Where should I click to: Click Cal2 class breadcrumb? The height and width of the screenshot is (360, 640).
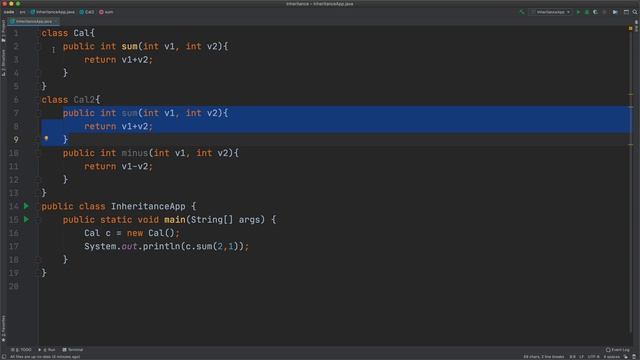[x=87, y=12]
